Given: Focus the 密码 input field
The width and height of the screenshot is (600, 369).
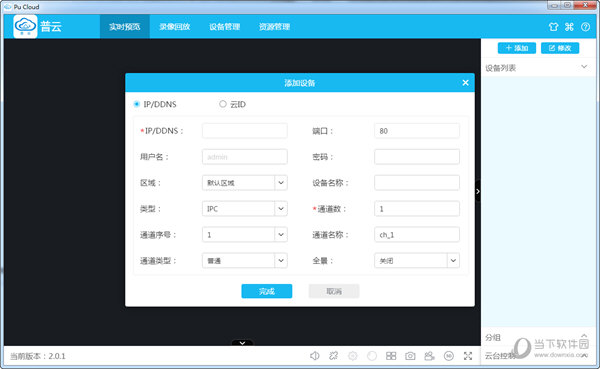Looking at the screenshot, I should tap(417, 157).
